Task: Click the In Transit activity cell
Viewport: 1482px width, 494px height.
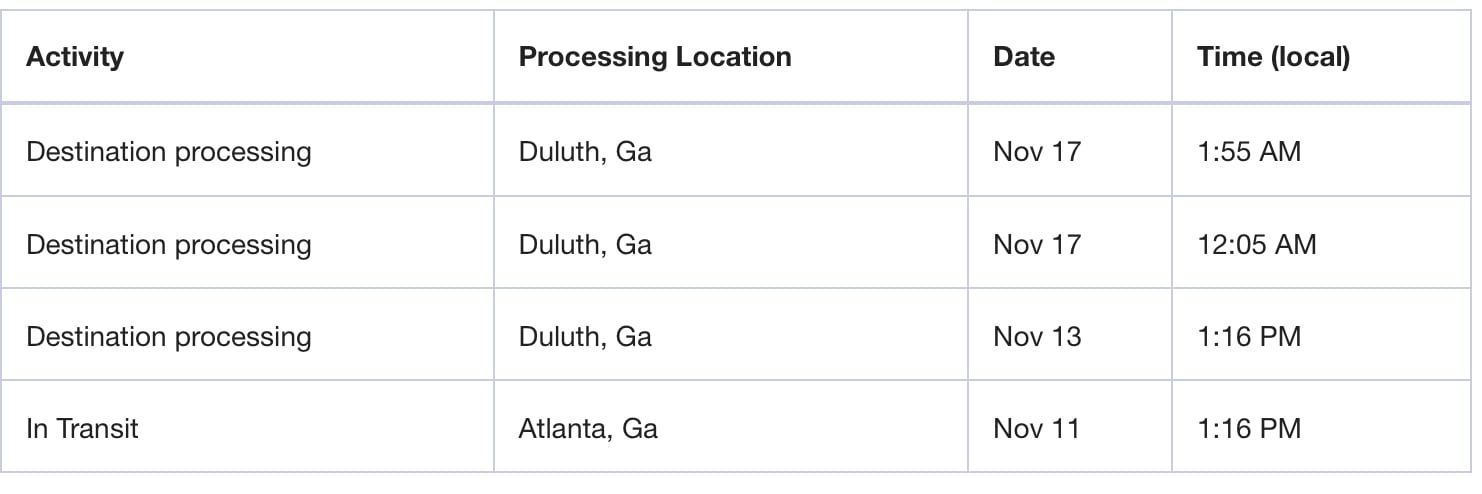Action: 82,428
